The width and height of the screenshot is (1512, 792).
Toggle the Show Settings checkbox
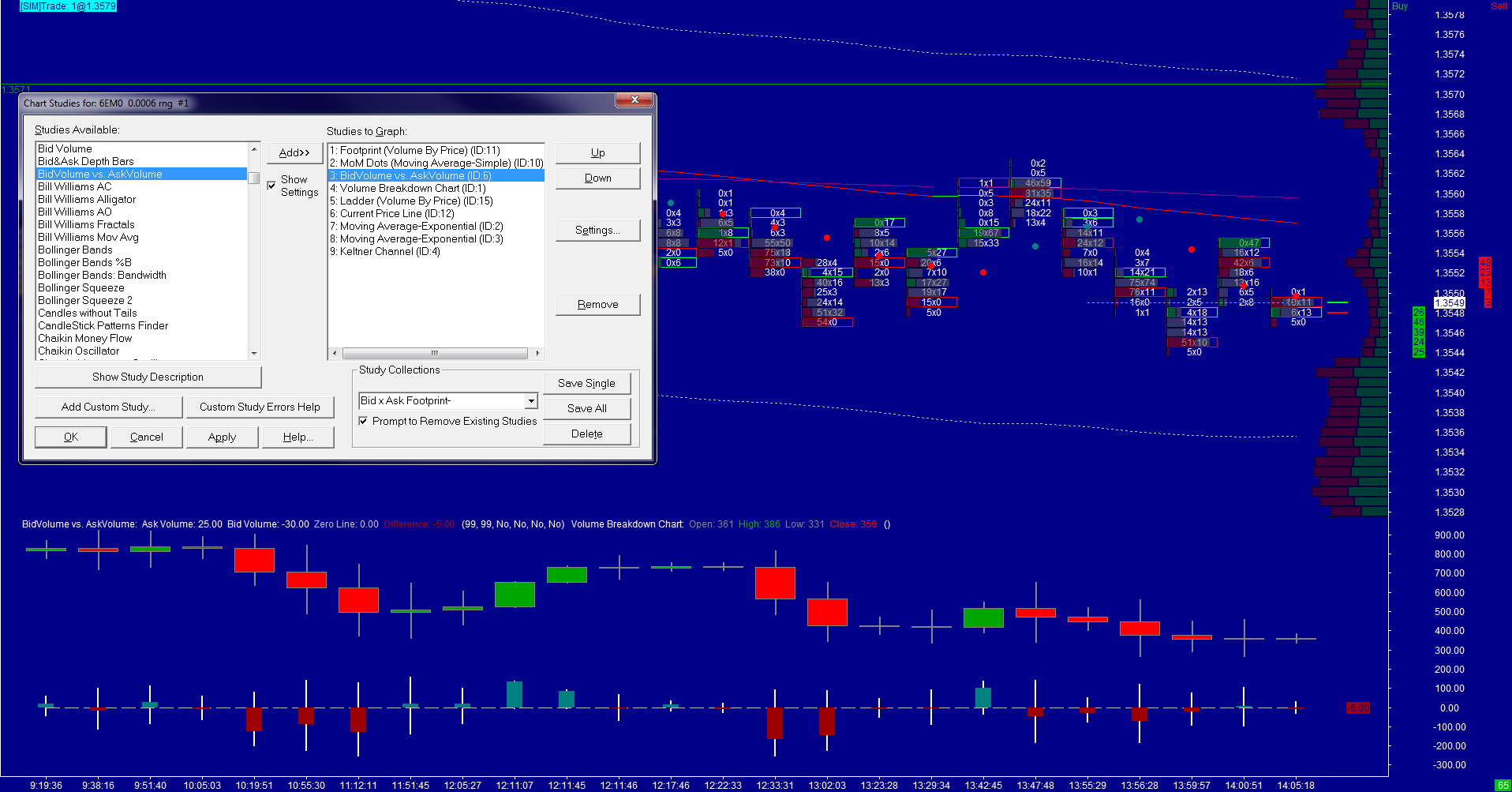click(271, 186)
